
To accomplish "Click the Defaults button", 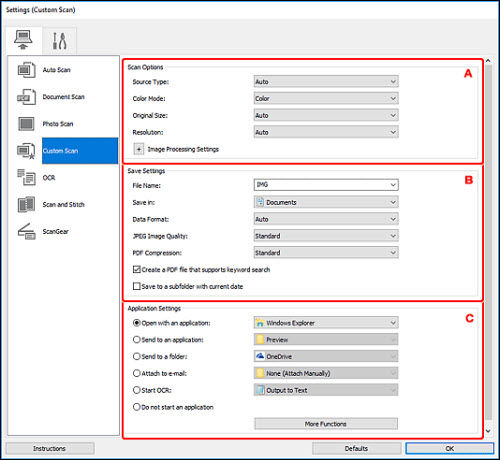I will [356, 448].
